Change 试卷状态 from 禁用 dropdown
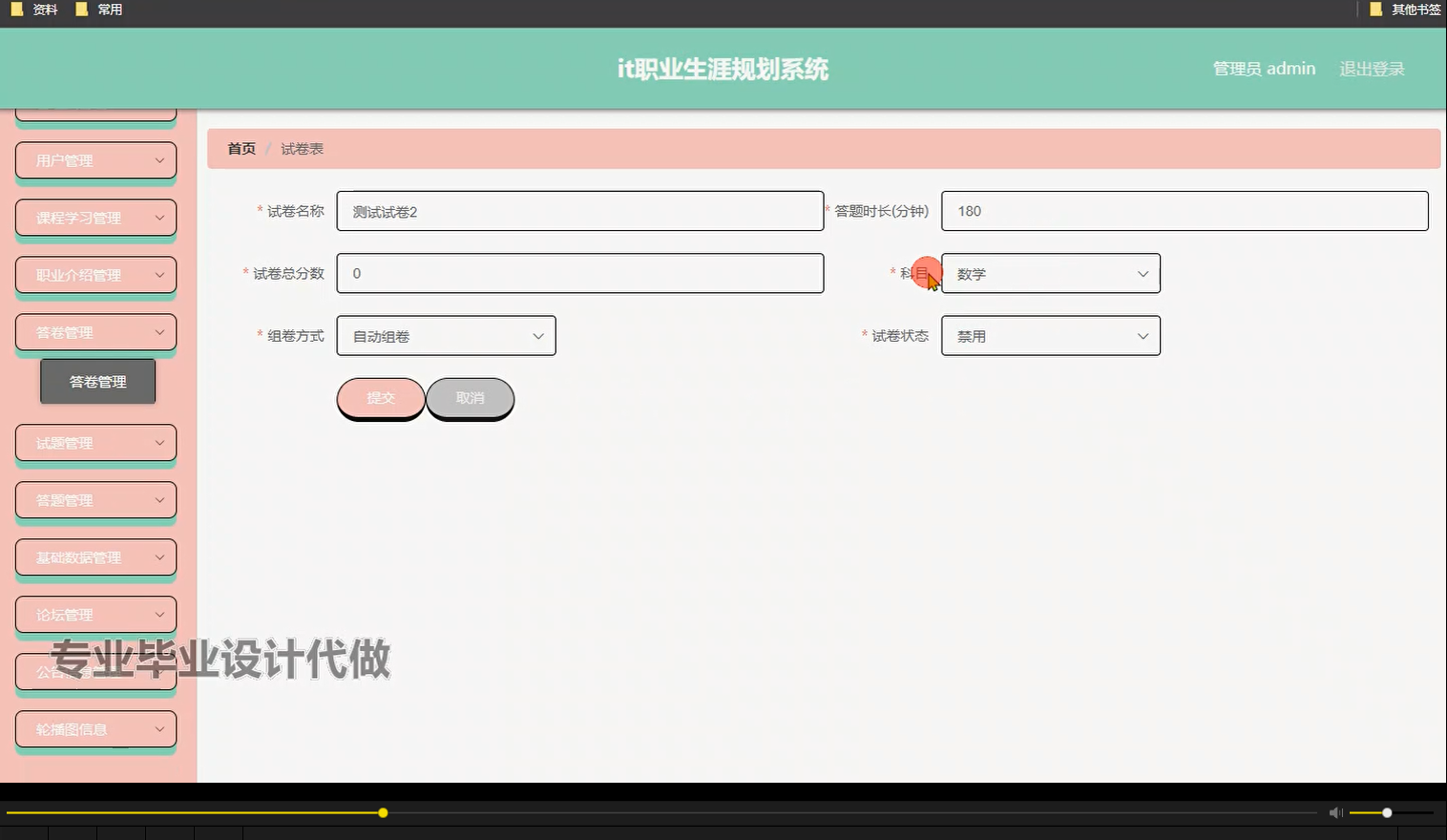The width and height of the screenshot is (1447, 840). [x=1050, y=335]
